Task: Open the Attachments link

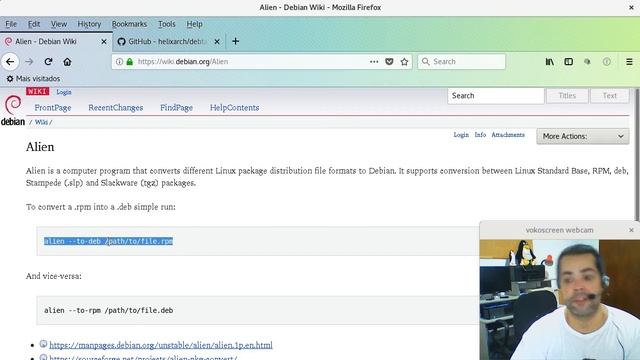Action: pos(508,135)
